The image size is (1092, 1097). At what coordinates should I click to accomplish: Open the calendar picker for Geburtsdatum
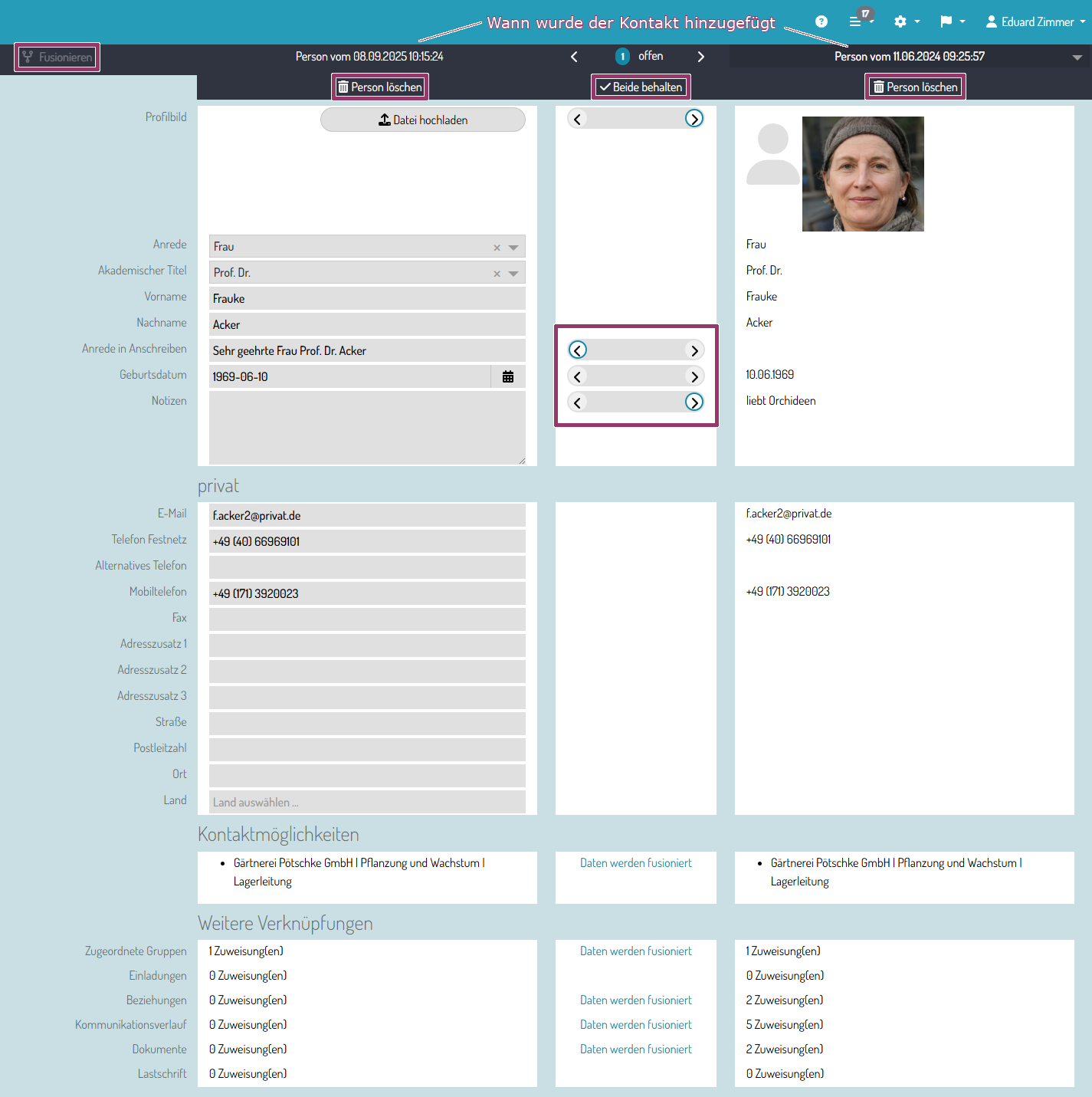pos(508,376)
